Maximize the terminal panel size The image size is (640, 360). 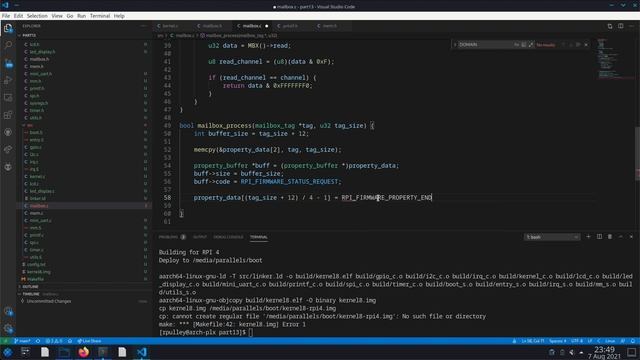coord(620,237)
